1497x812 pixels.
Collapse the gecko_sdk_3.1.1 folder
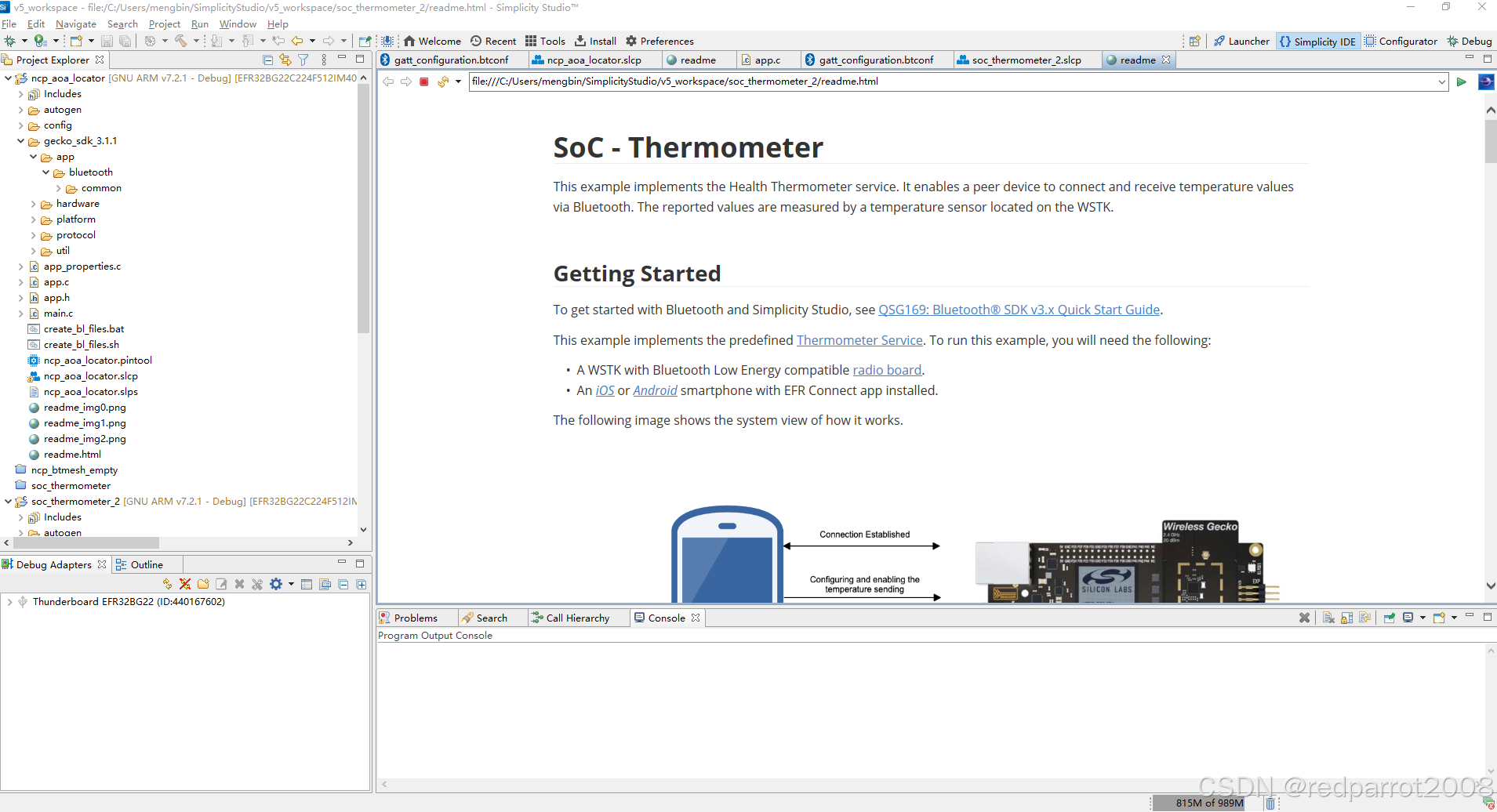[x=21, y=141]
